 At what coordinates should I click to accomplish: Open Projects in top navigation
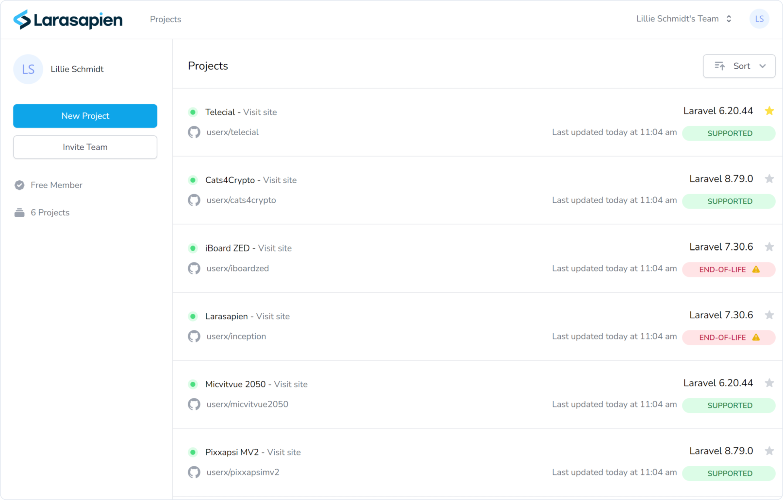tap(166, 19)
